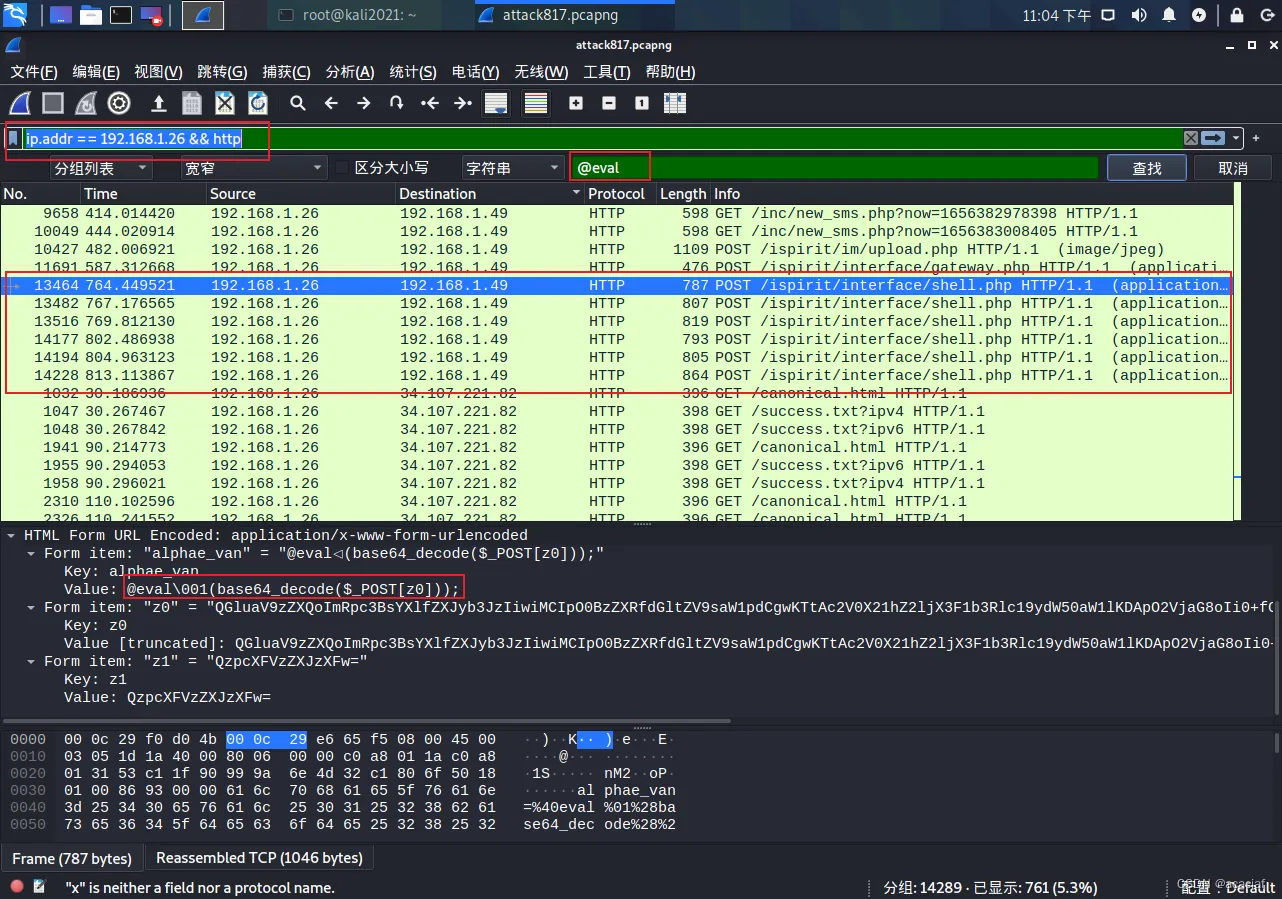The height and width of the screenshot is (899, 1282).
Task: Zoom in main window text
Action: tap(576, 103)
